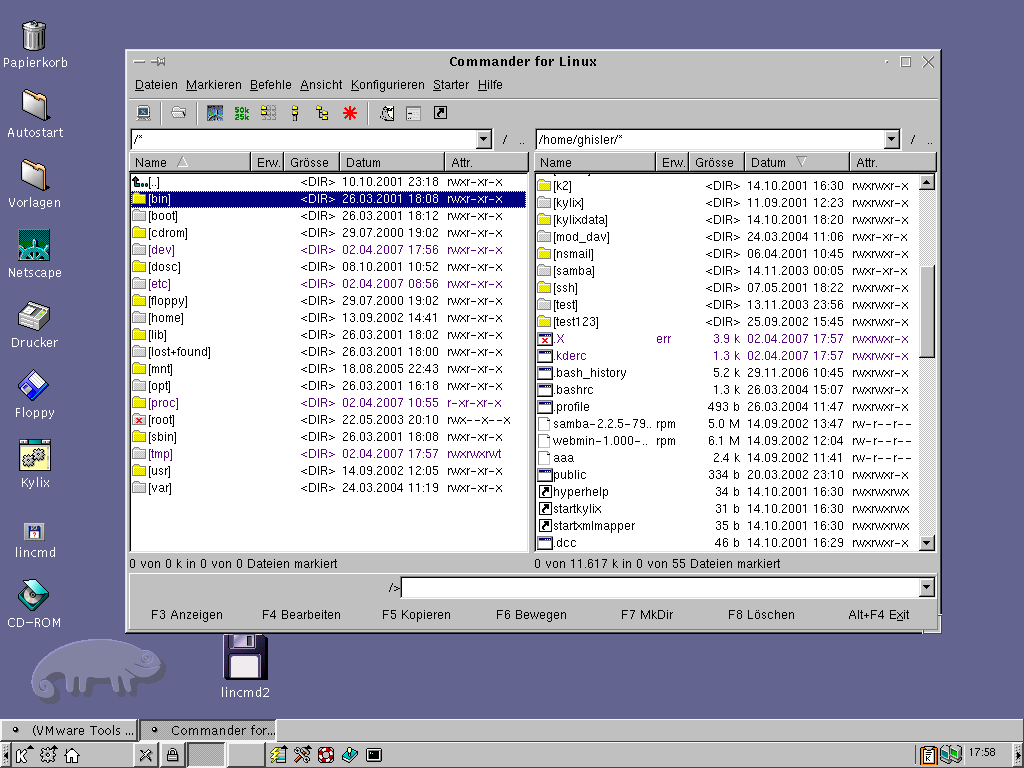Select the Vorlagen desktop folder

[x=35, y=184]
